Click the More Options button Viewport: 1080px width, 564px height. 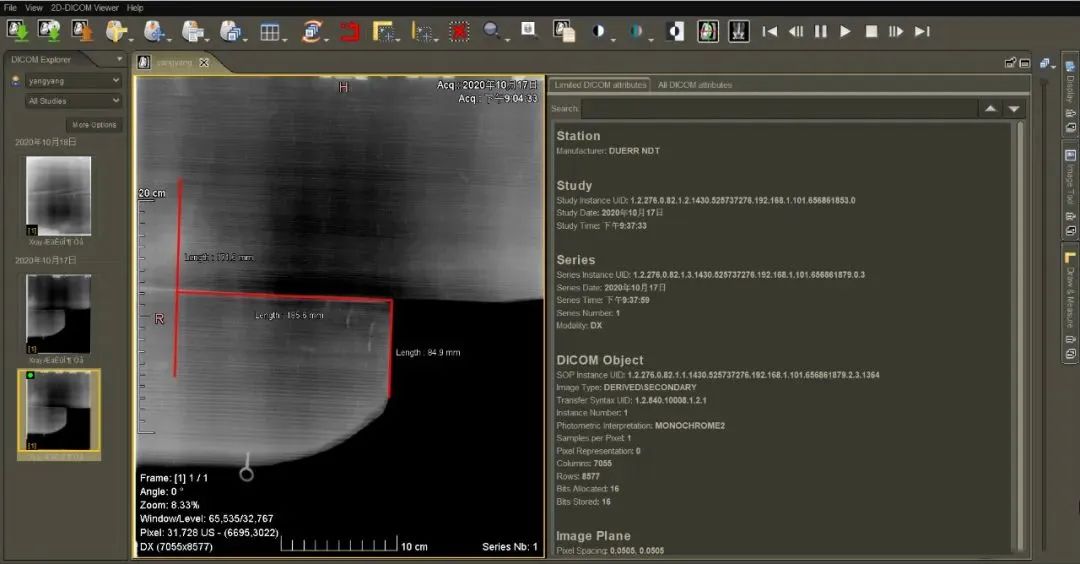click(94, 125)
